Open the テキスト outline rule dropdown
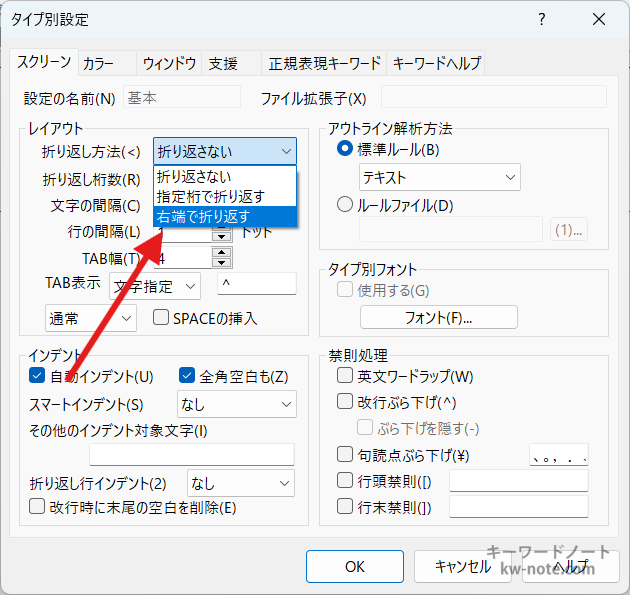The height and width of the screenshot is (595, 630). click(439, 178)
